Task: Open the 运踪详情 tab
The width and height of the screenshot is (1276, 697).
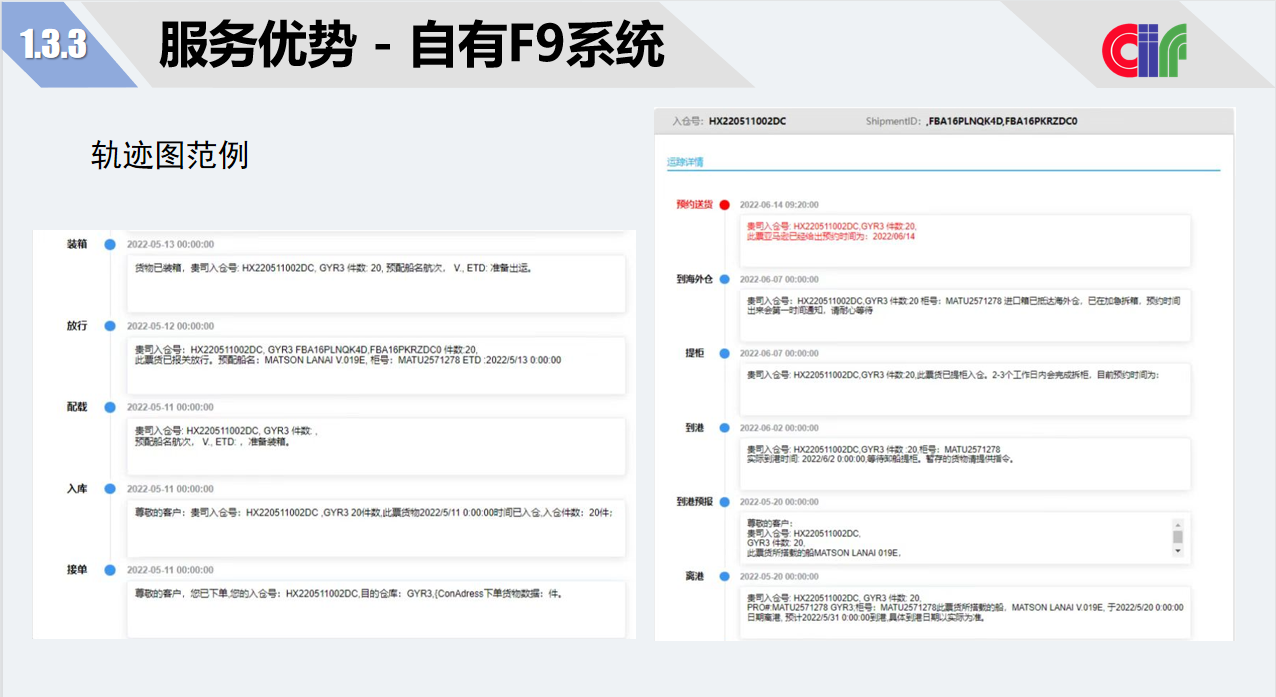Action: [x=685, y=161]
